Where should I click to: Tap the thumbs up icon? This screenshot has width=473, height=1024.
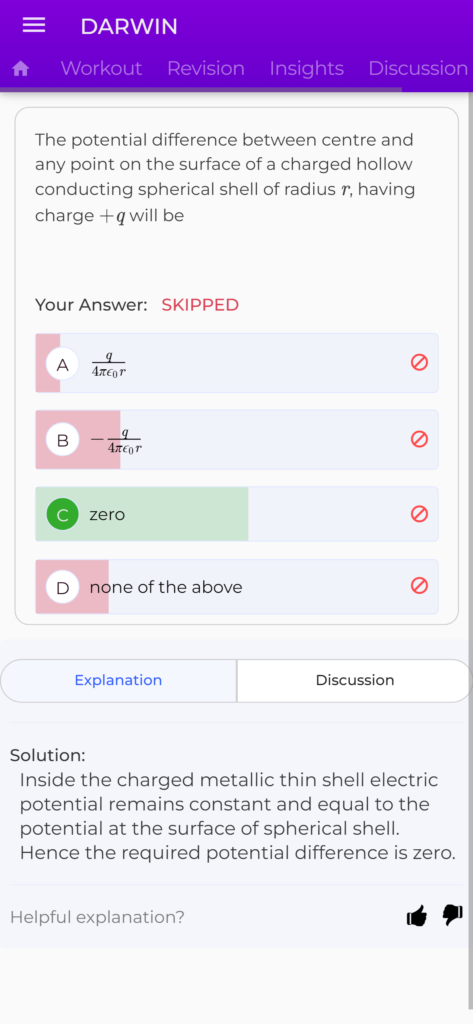point(417,916)
